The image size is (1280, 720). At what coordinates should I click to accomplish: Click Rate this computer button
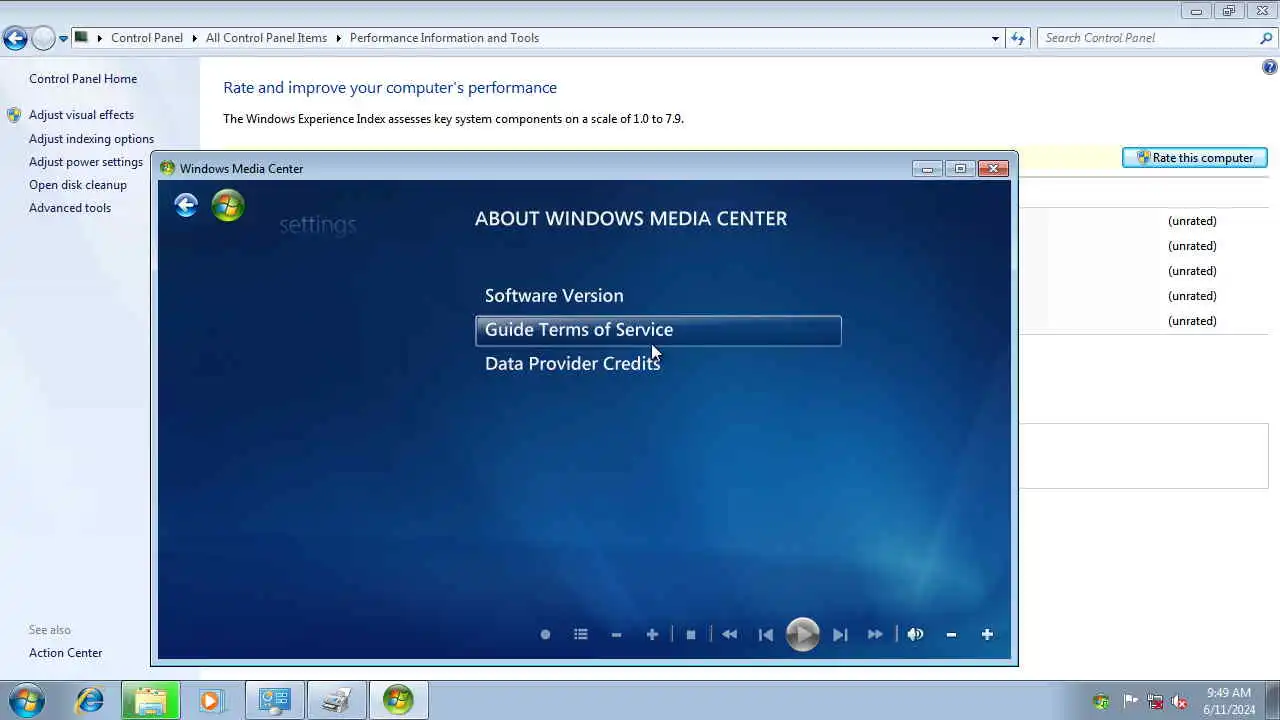pos(1195,158)
